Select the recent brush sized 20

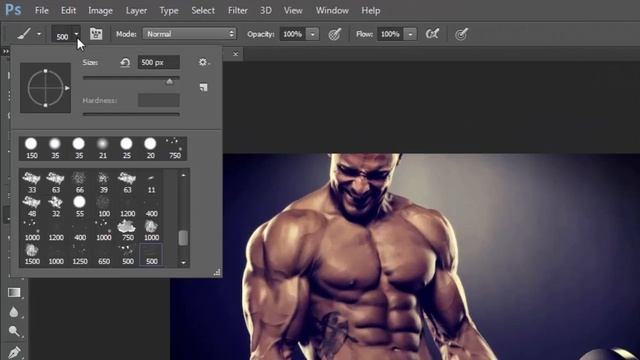(x=151, y=148)
